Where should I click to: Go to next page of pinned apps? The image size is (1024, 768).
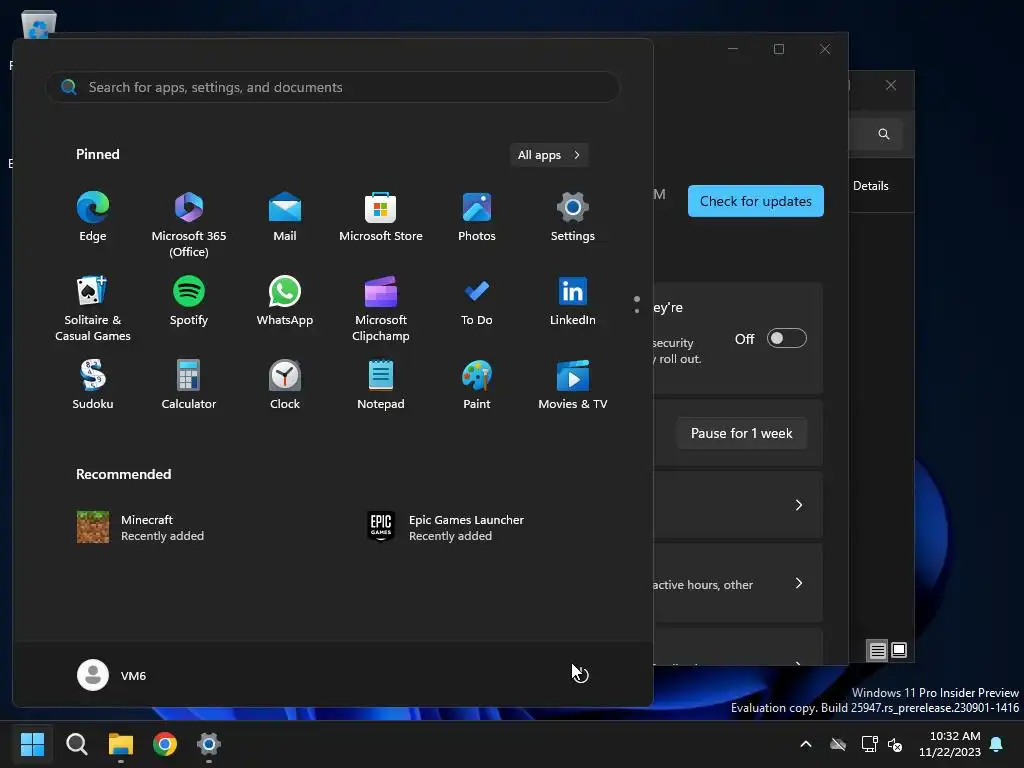click(637, 311)
